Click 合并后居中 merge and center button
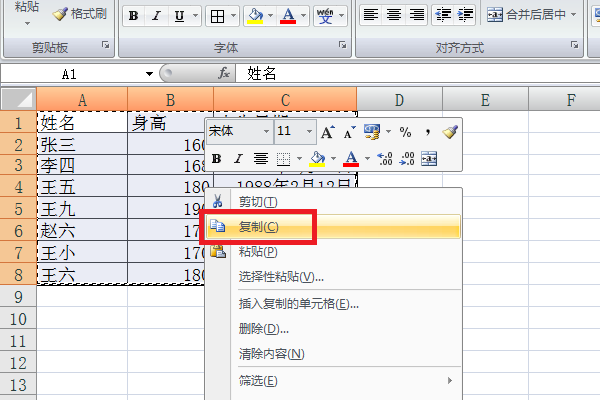 tap(526, 15)
